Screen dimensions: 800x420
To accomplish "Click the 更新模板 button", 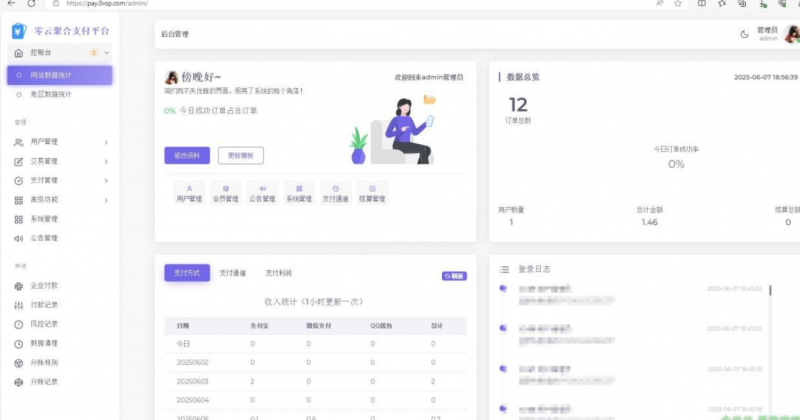I will click(x=240, y=155).
